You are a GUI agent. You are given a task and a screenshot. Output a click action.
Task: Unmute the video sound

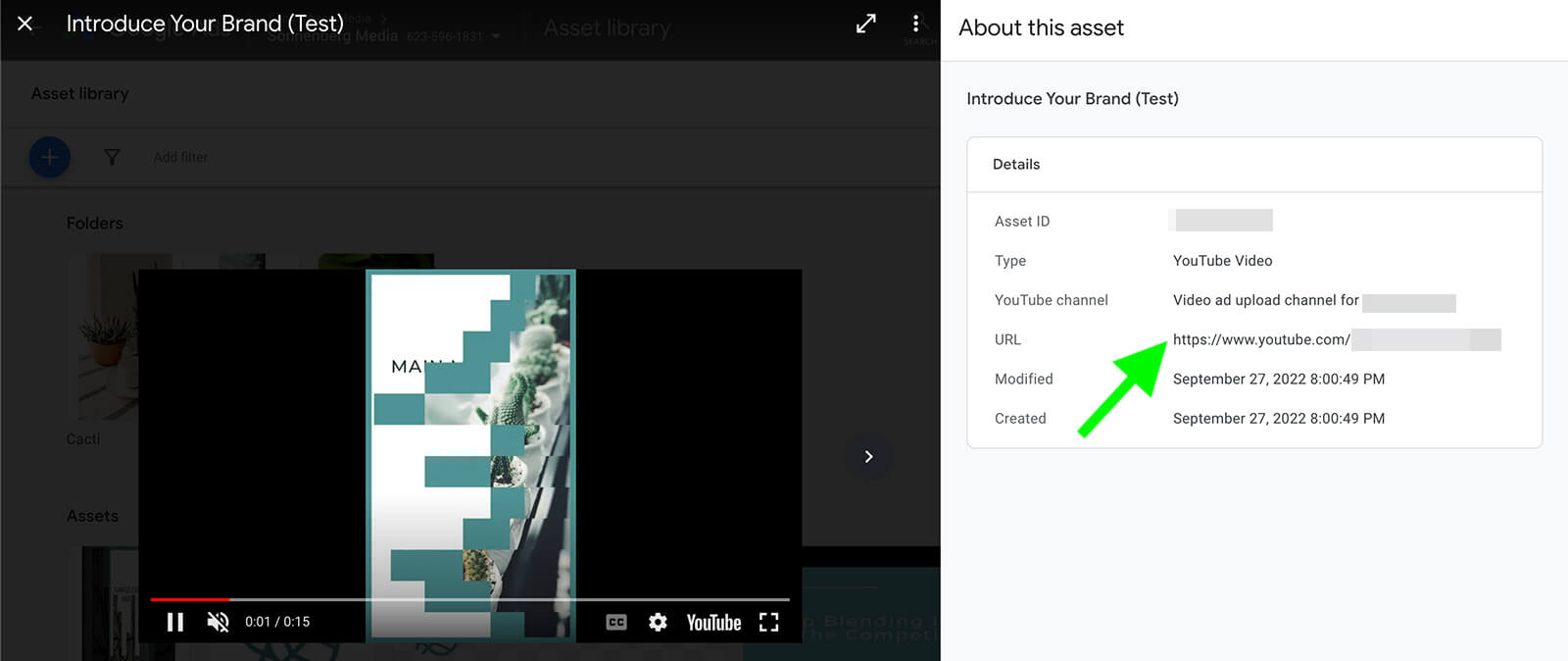click(218, 622)
